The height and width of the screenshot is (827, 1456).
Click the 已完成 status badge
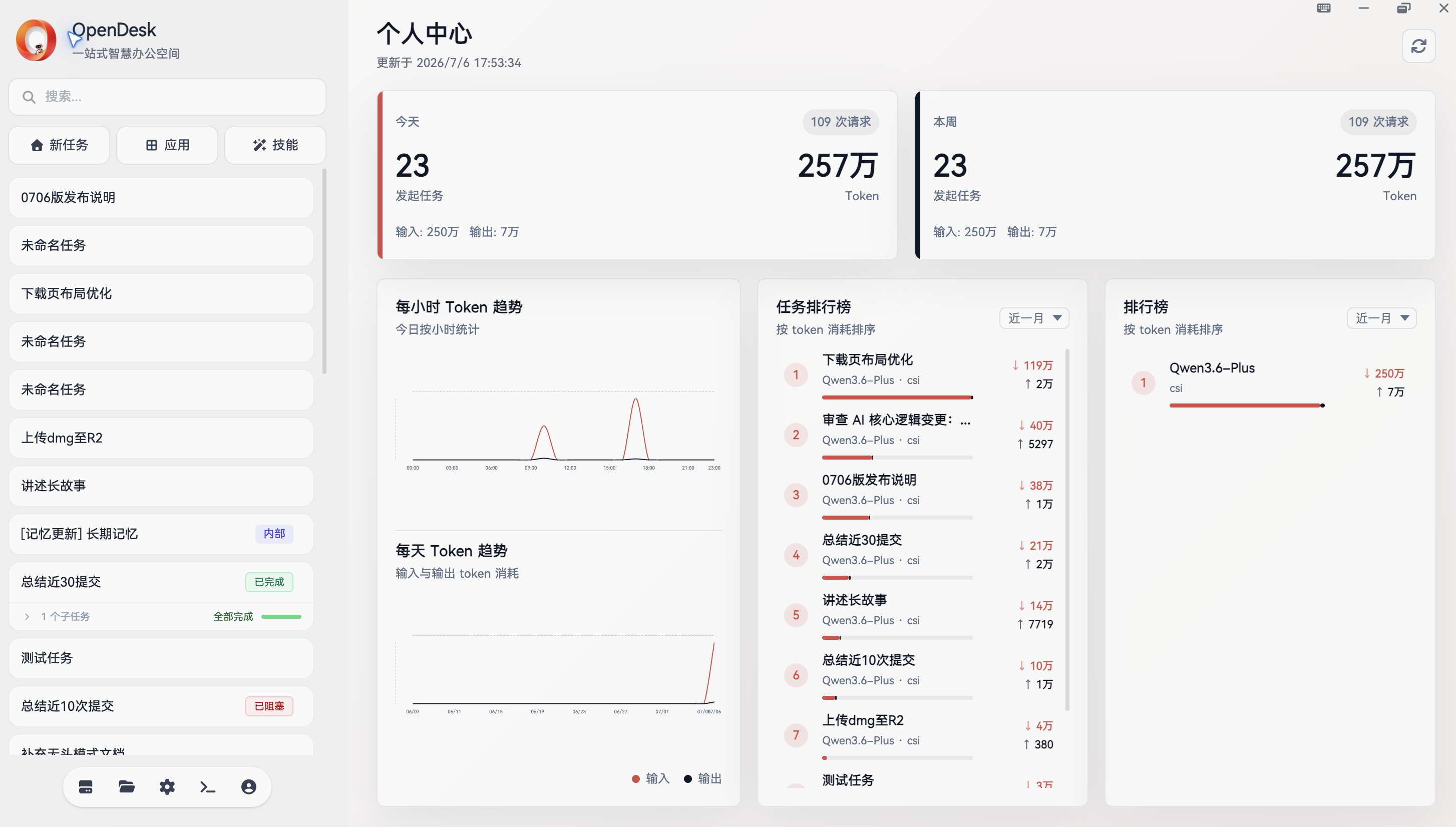pyautogui.click(x=269, y=582)
